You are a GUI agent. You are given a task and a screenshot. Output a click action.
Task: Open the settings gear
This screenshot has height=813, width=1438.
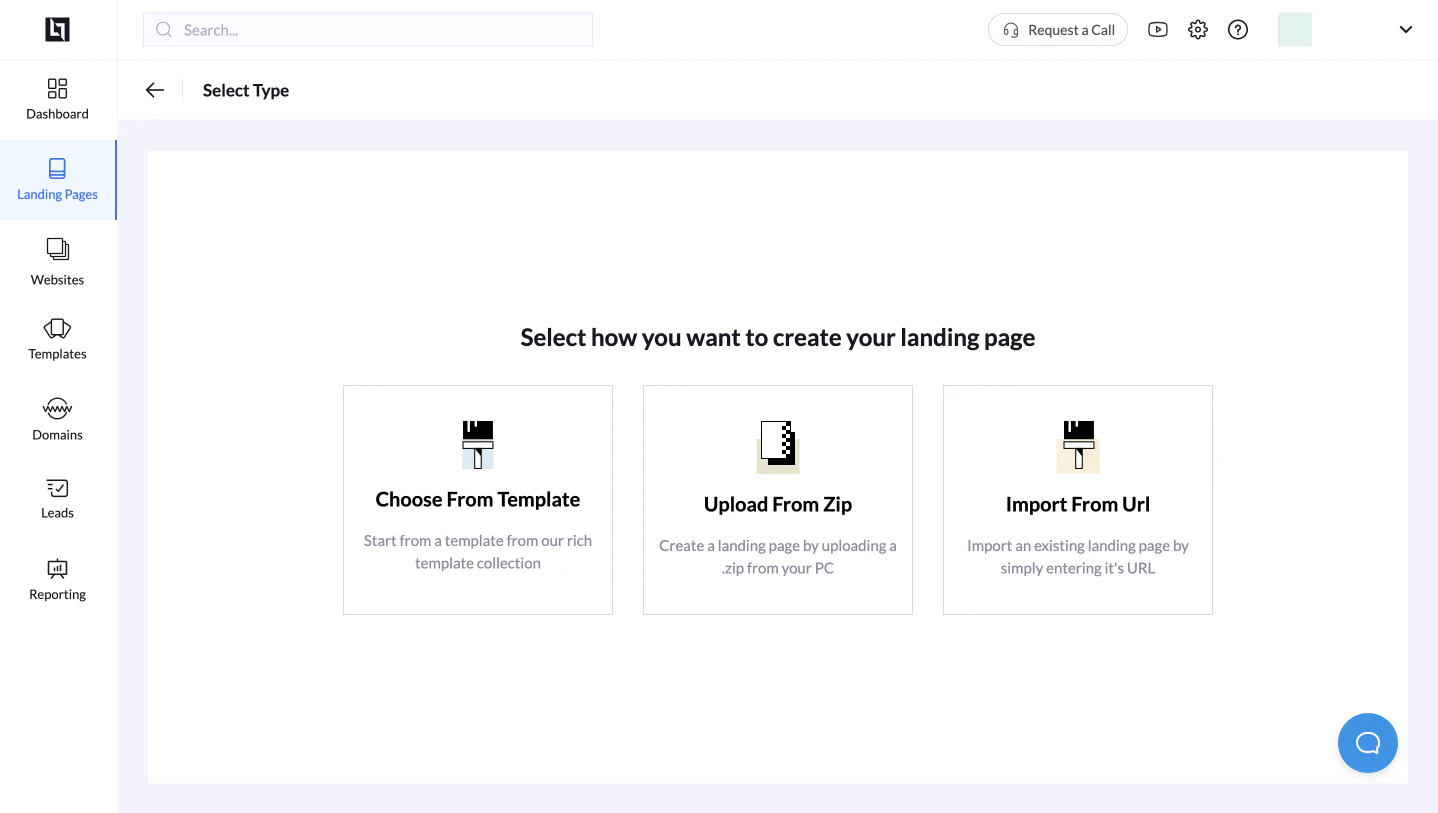click(x=1197, y=29)
